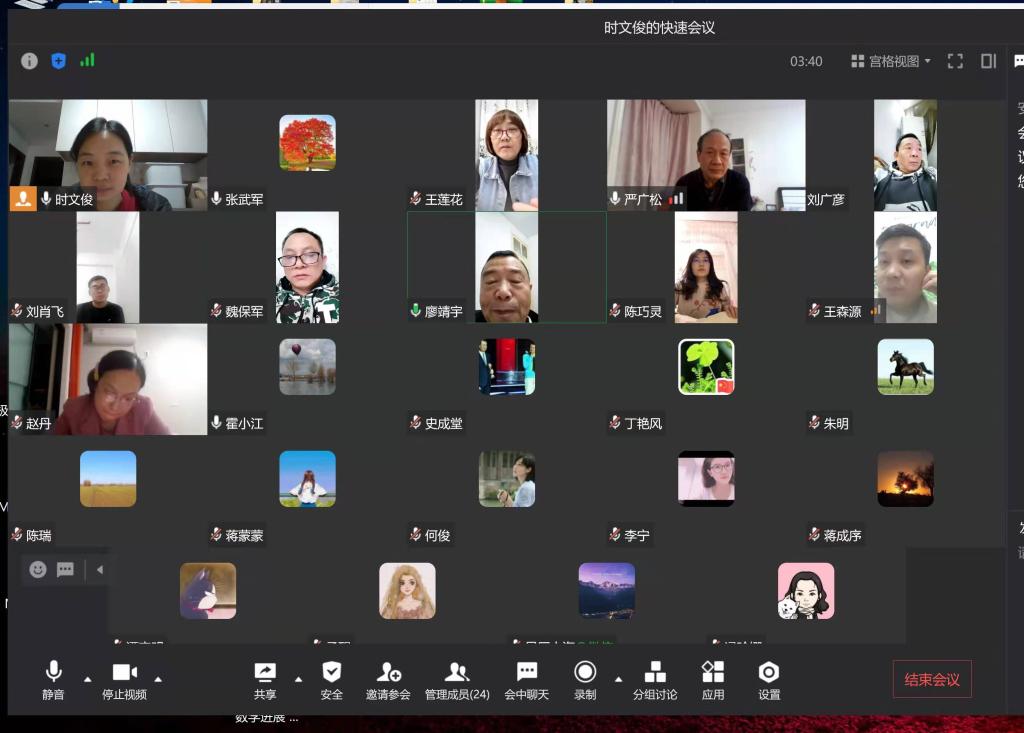This screenshot has height=733, width=1024.
Task: Check the green network signal icon
Action: (x=87, y=60)
